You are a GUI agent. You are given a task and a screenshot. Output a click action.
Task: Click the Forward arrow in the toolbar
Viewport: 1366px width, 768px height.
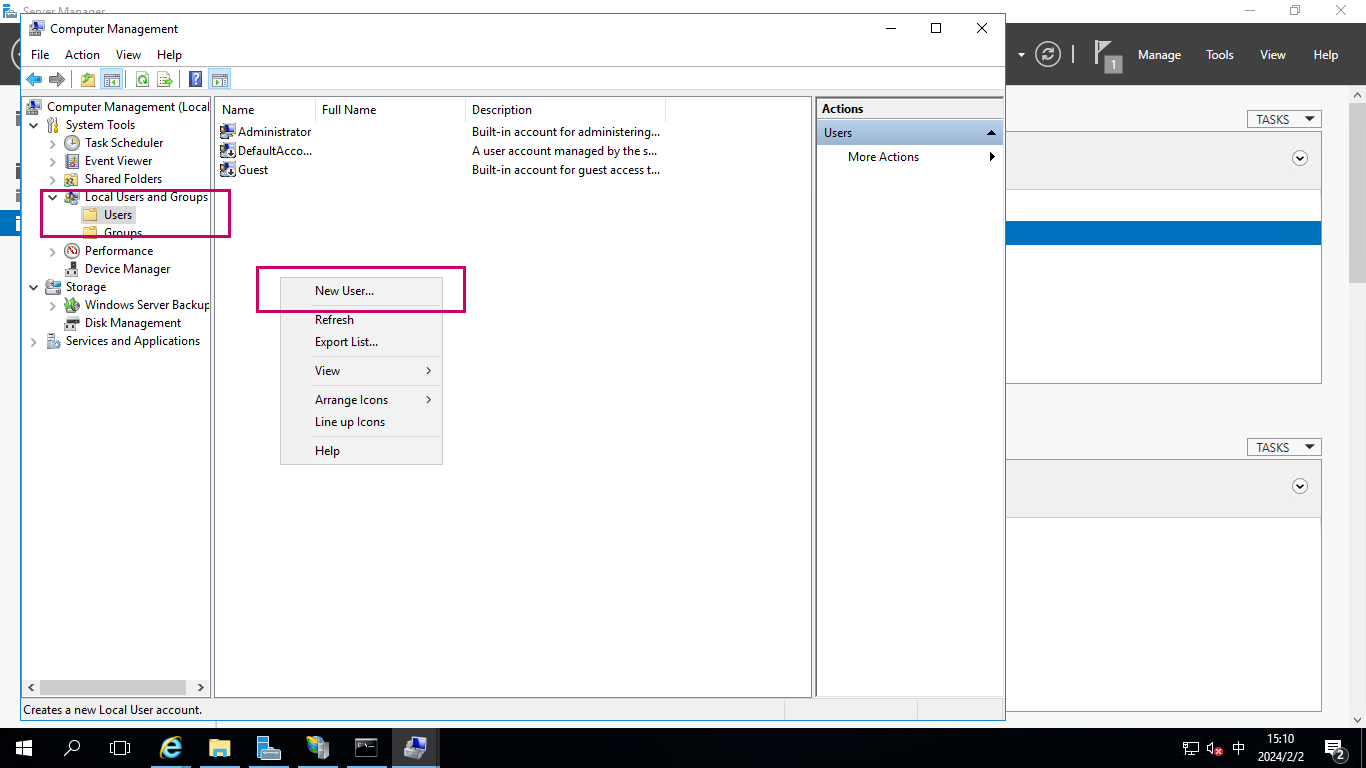tap(57, 80)
